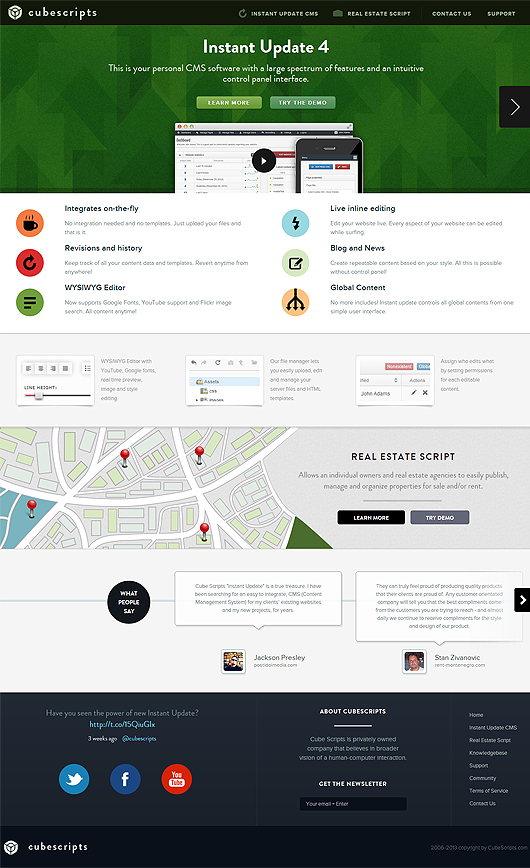Click the green Learn More button
The height and width of the screenshot is (868, 530).
(229, 102)
